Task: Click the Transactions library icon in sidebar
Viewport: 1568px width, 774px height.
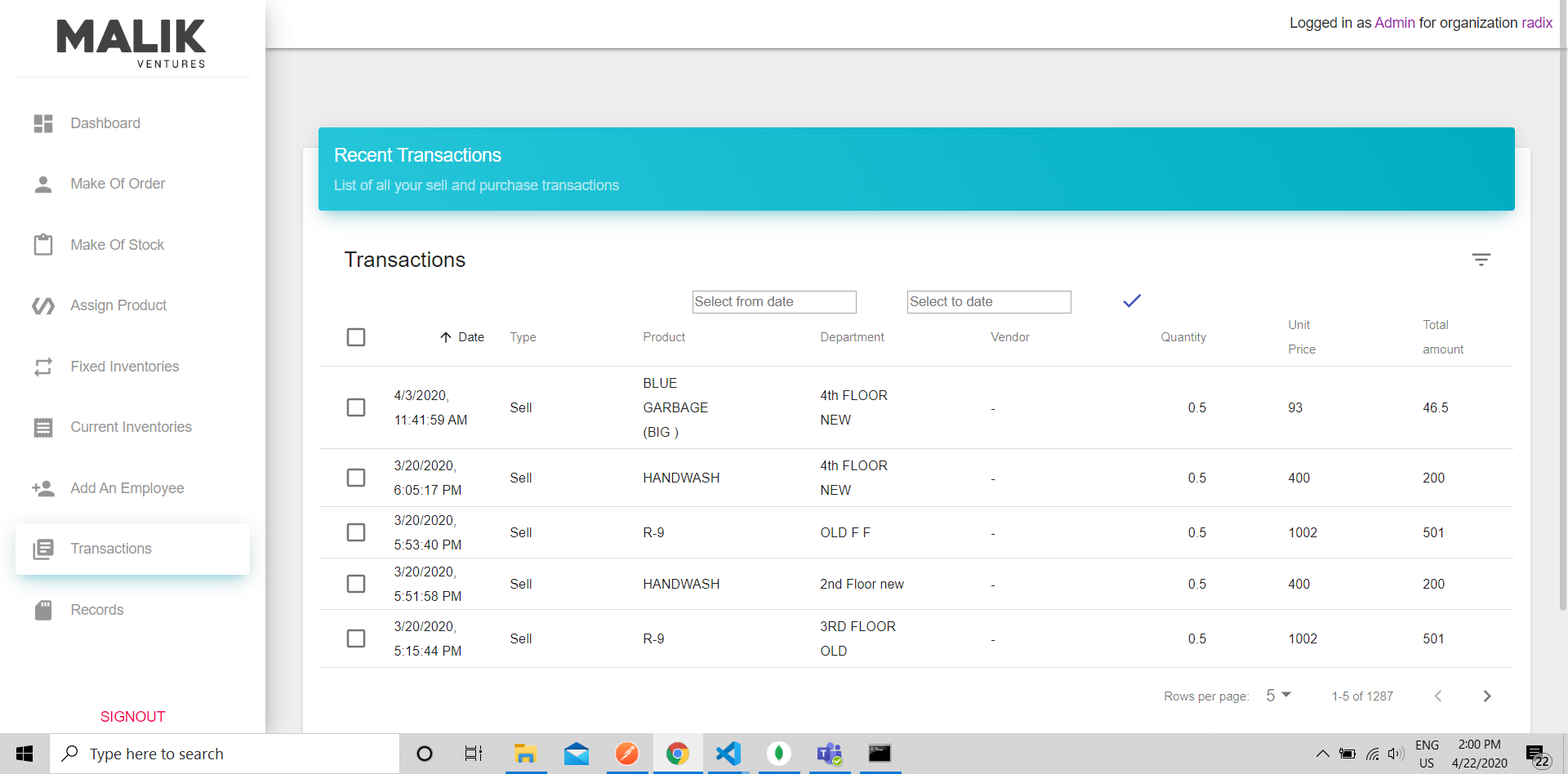Action: 43,549
